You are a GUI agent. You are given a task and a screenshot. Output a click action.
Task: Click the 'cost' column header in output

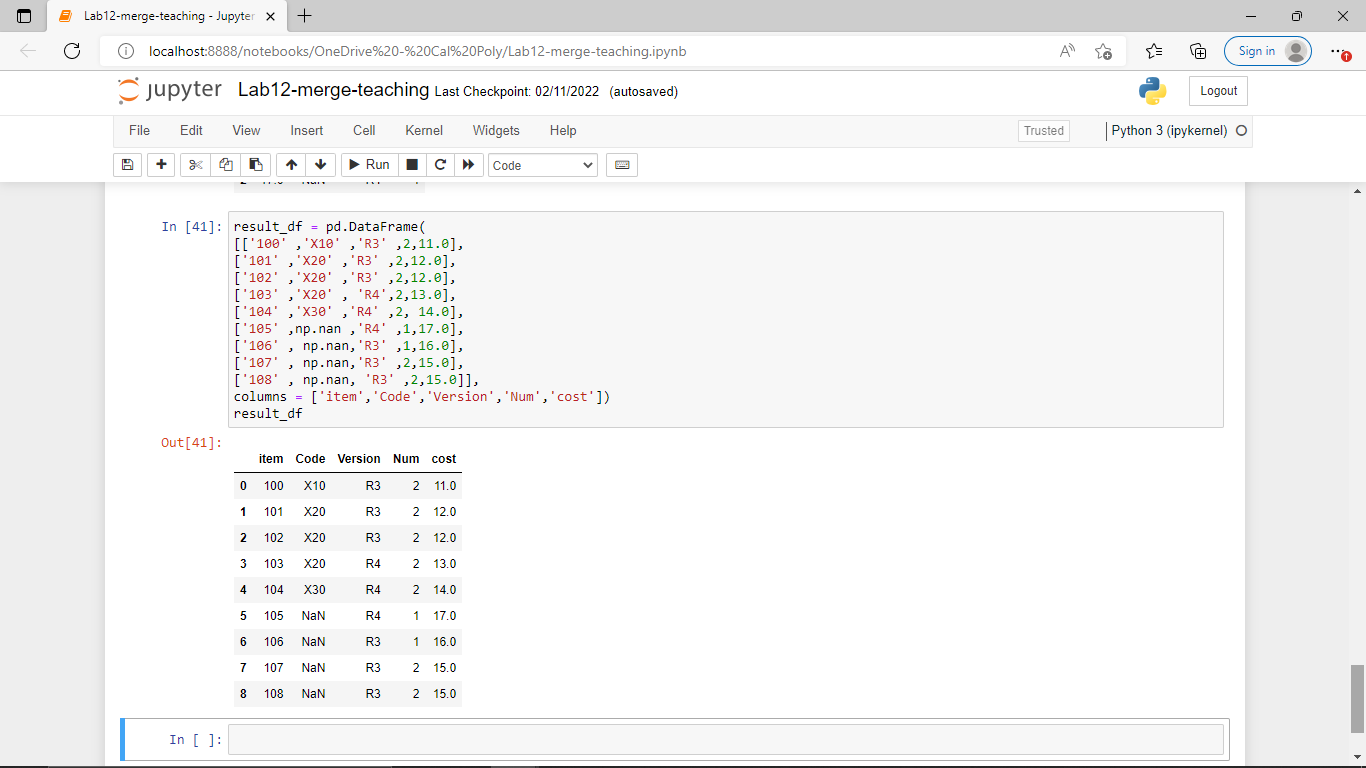click(x=444, y=459)
